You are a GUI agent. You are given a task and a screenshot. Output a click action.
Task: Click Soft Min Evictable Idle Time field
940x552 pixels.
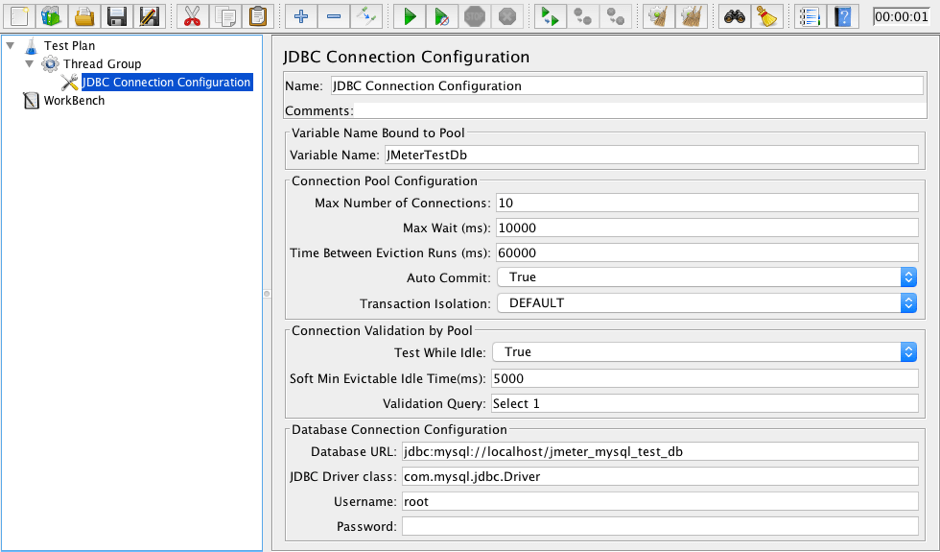pyautogui.click(x=704, y=378)
